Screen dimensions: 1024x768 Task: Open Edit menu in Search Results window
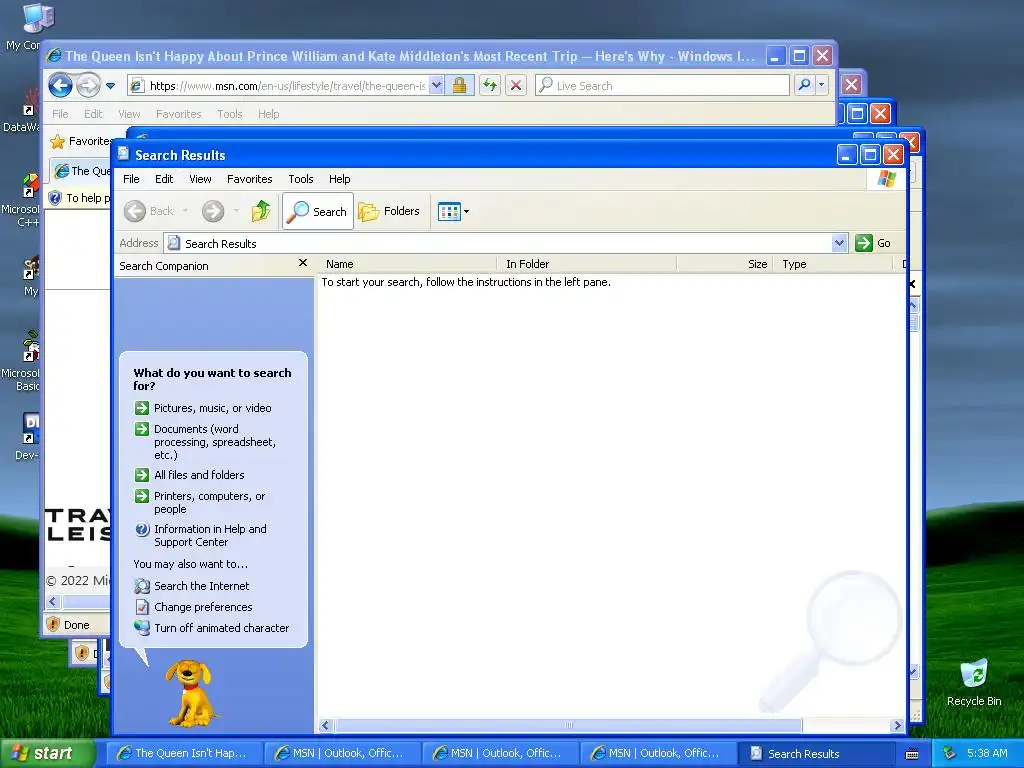coord(164,179)
